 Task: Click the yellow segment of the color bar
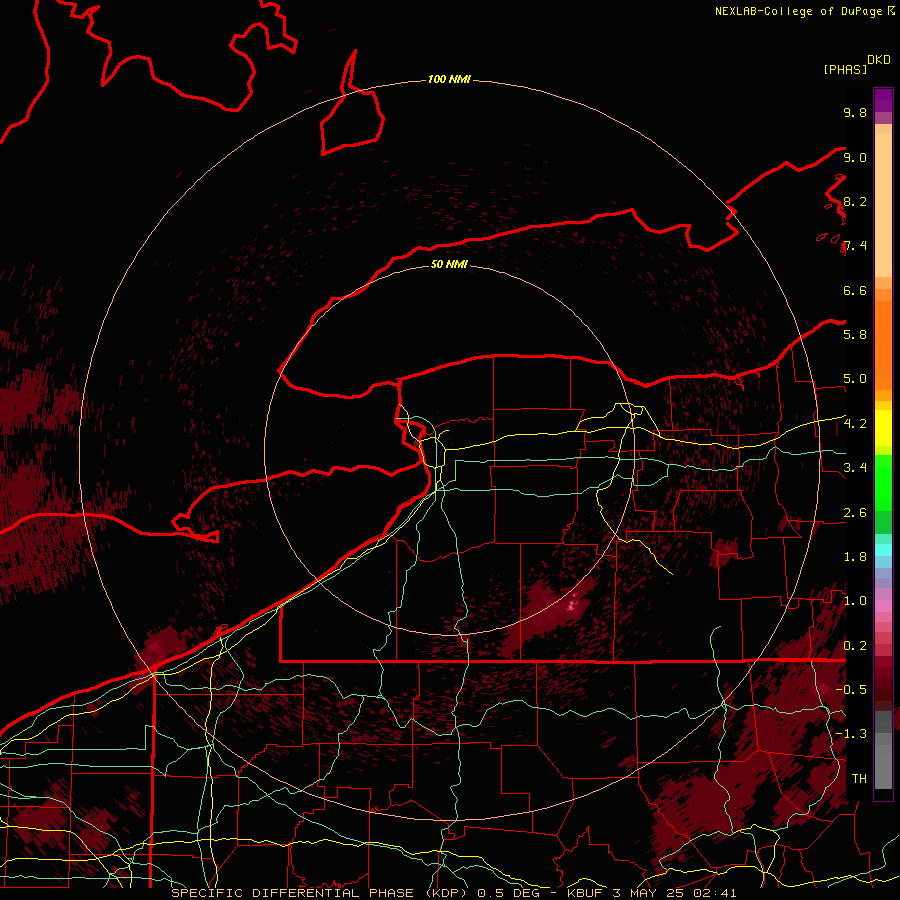point(883,428)
